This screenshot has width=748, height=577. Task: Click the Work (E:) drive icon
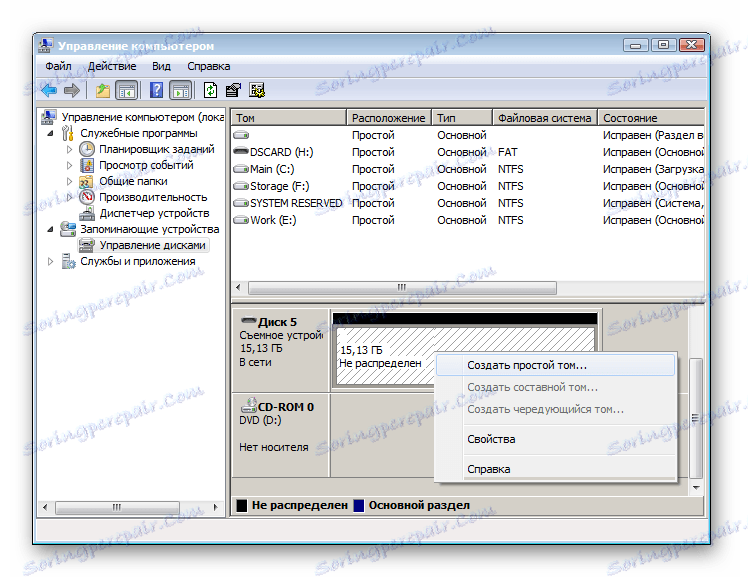[x=241, y=220]
